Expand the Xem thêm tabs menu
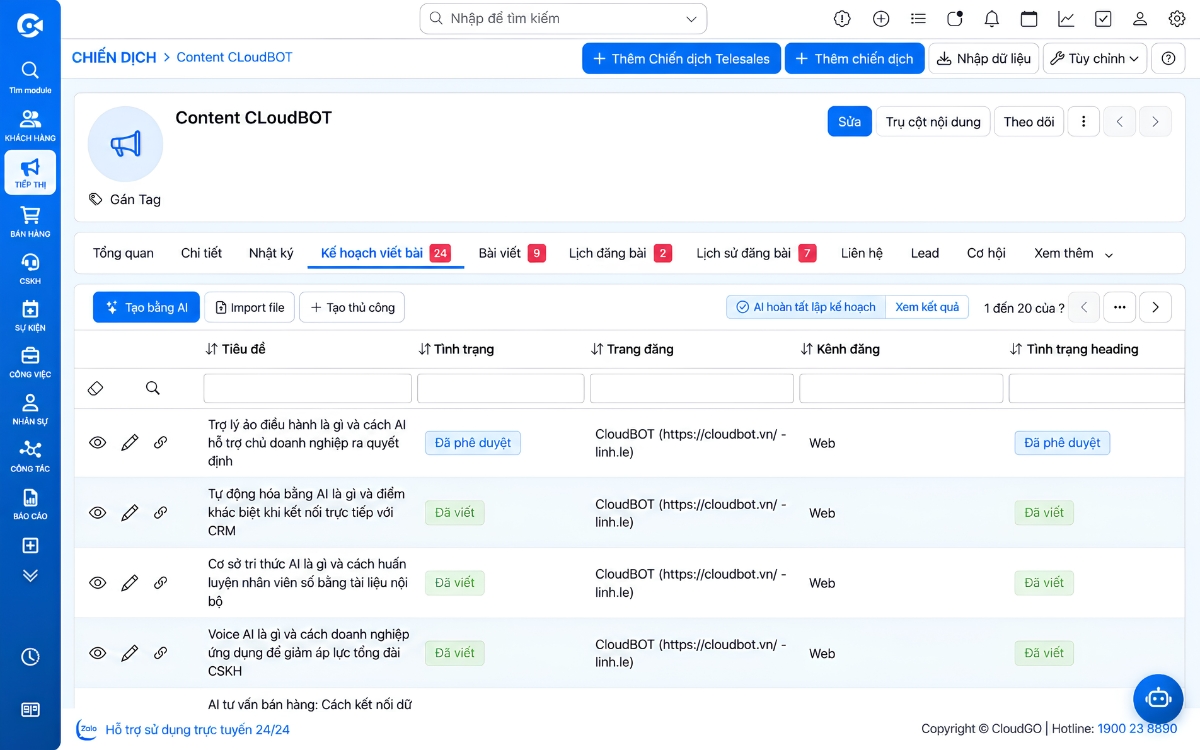This screenshot has height=750, width=1200. point(1073,254)
